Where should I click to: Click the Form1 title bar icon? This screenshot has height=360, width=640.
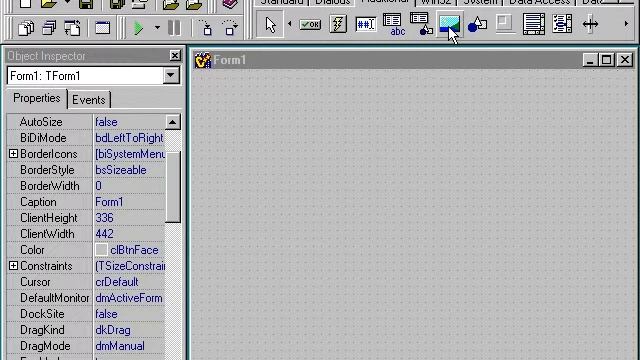coord(202,60)
